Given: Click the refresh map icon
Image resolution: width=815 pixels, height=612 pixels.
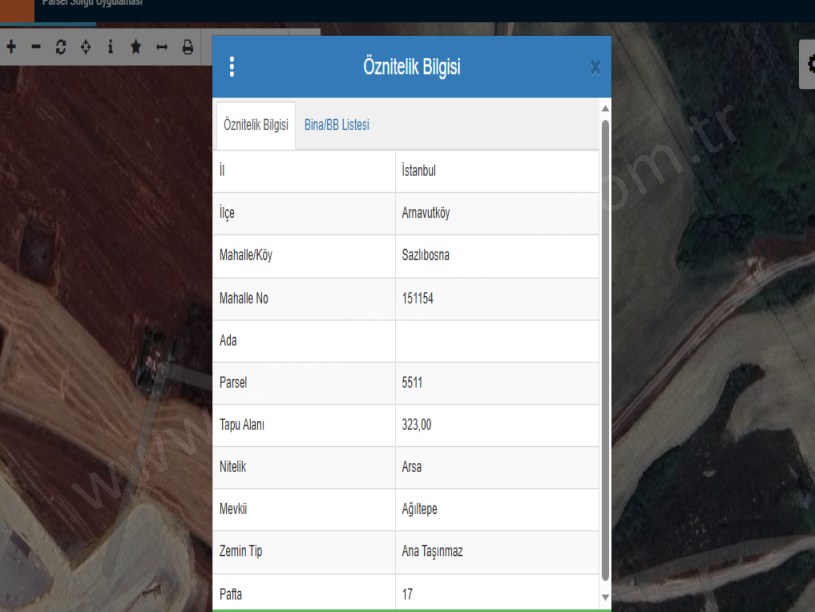Looking at the screenshot, I should click(61, 47).
